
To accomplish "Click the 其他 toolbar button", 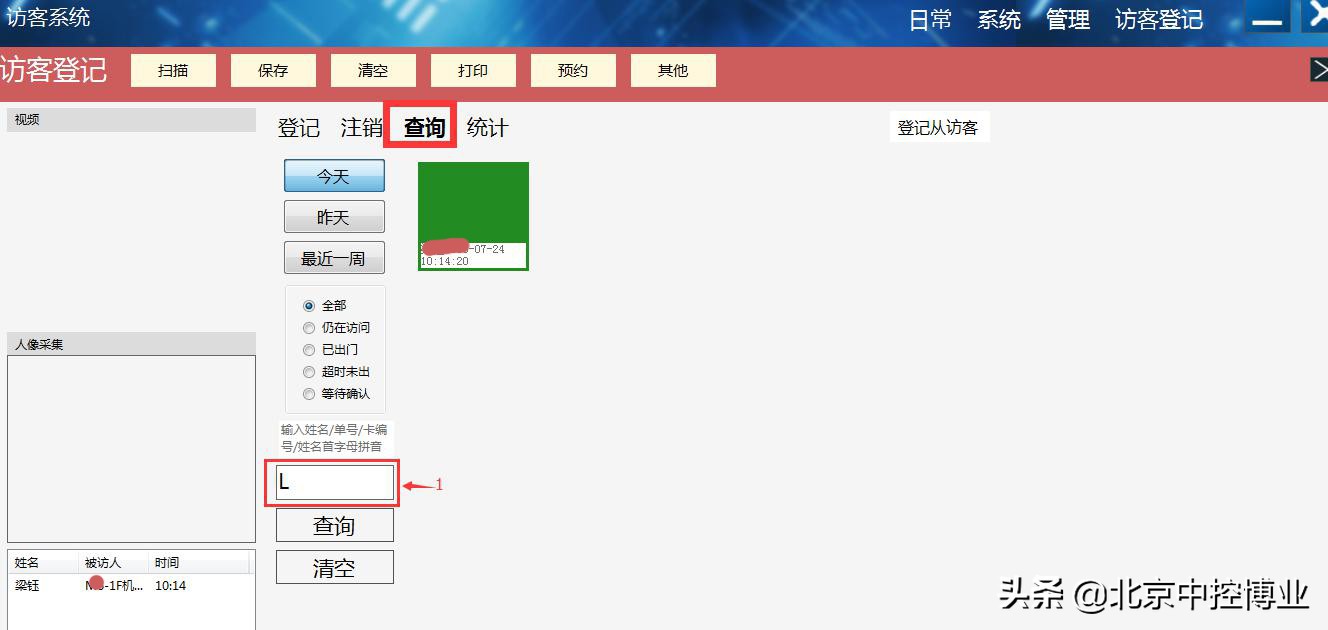I will pyautogui.click(x=673, y=70).
